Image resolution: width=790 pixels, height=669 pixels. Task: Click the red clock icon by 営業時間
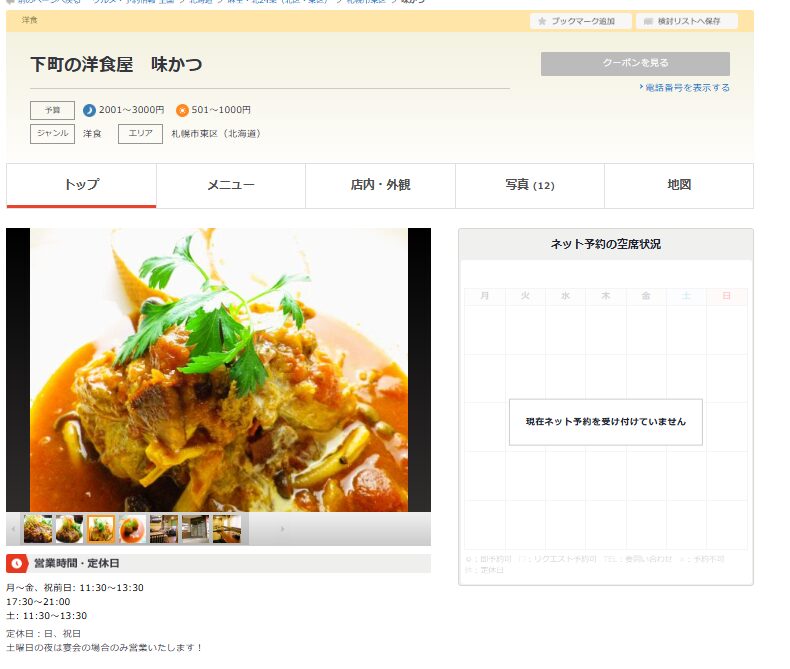[x=17, y=563]
